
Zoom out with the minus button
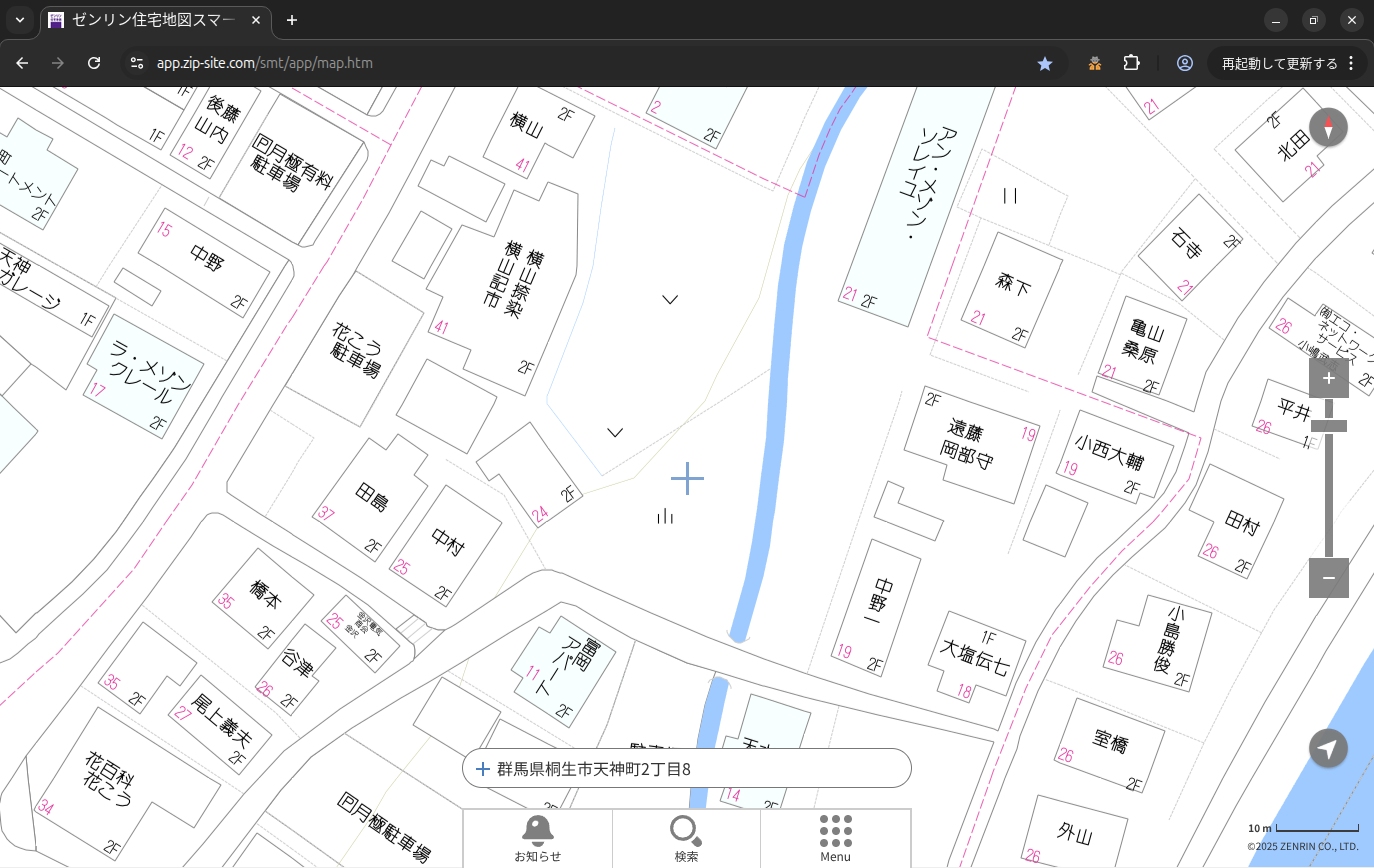[1328, 578]
